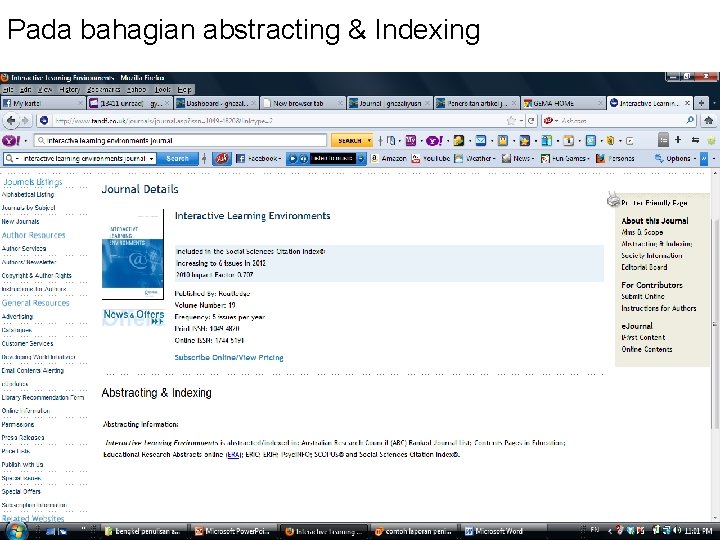Viewport: 720px width, 540px height.
Task: Click the News toolbar button
Action: pos(518,158)
